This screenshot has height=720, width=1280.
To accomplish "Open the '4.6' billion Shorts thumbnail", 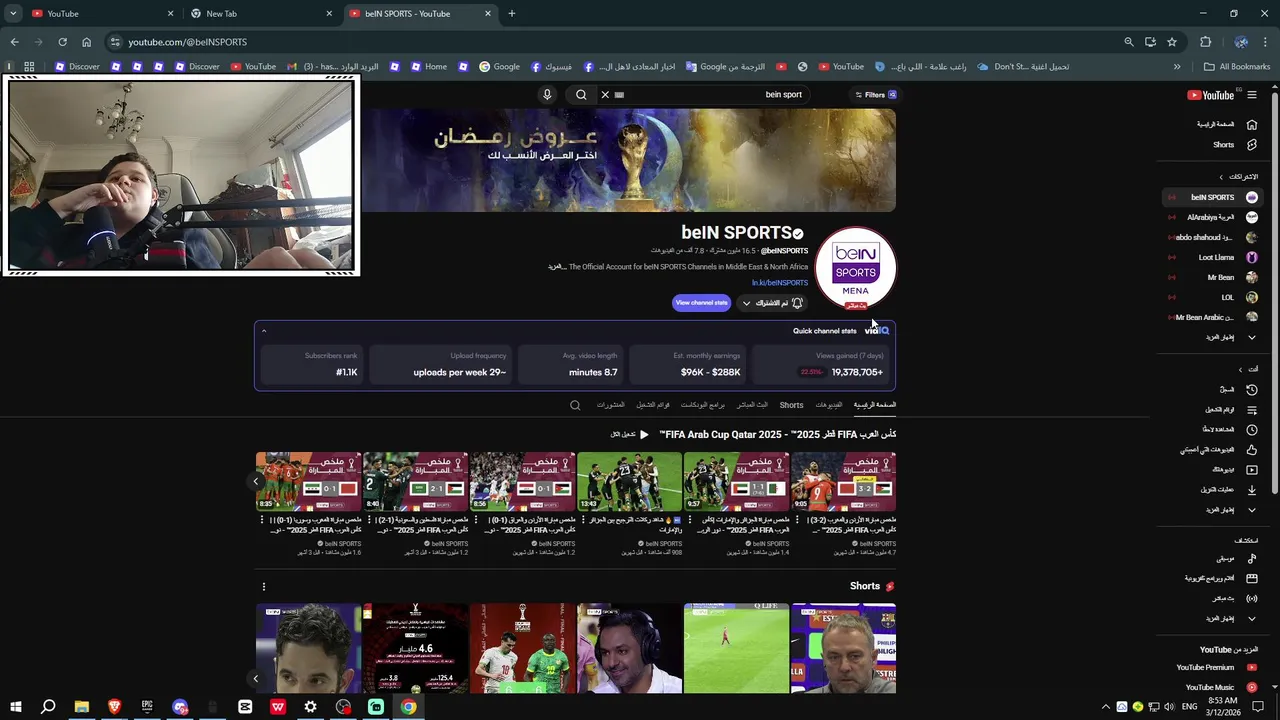I will click(415, 648).
